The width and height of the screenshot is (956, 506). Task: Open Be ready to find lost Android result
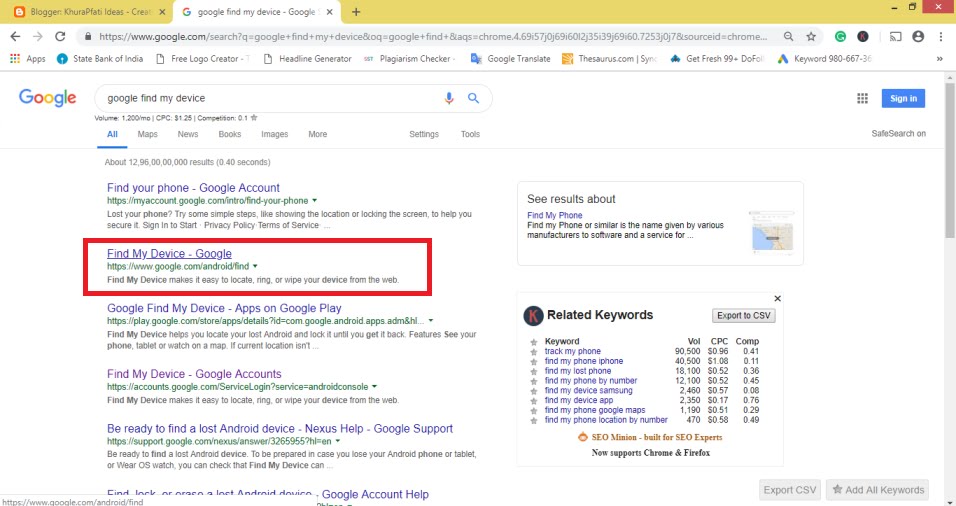click(280, 429)
